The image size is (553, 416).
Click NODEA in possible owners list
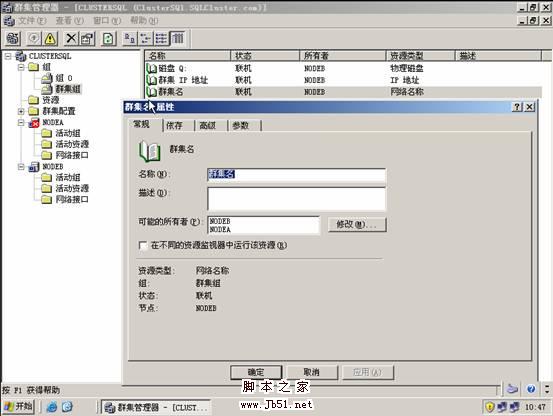(x=220, y=230)
